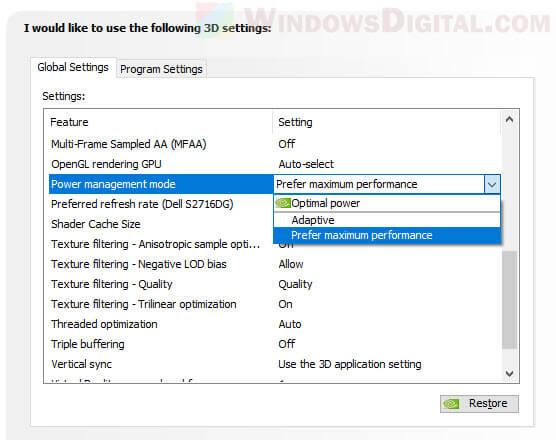
Task: Click the scroll down arrow of settings list
Action: click(510, 373)
